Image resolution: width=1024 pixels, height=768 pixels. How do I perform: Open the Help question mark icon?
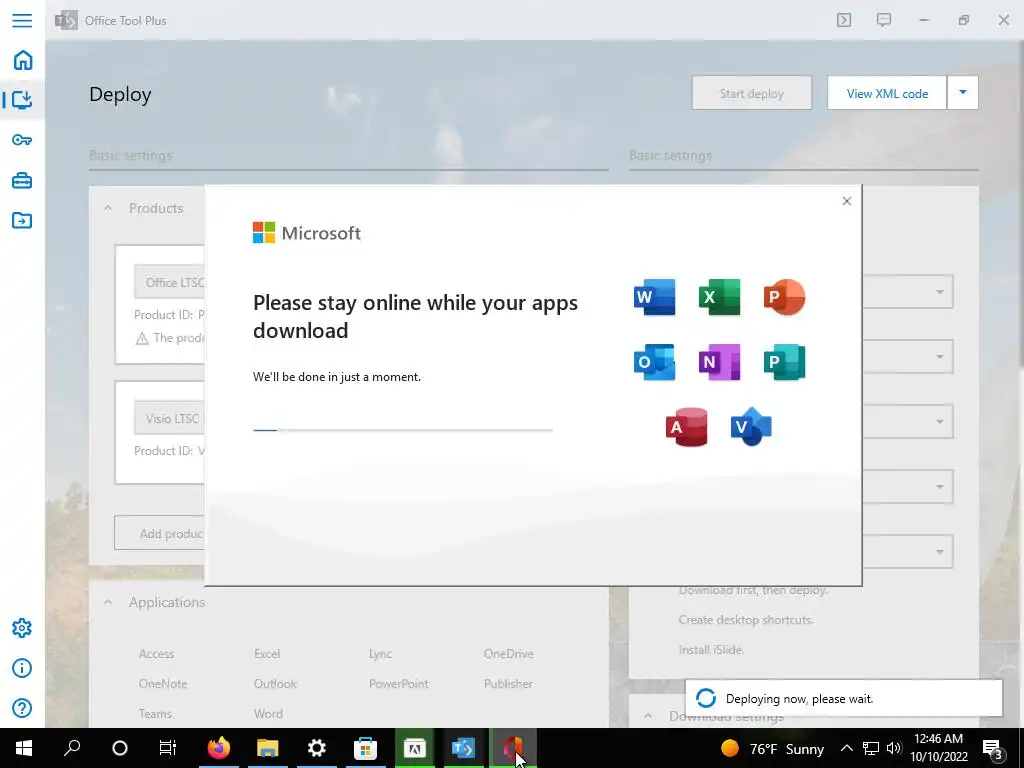pos(22,708)
